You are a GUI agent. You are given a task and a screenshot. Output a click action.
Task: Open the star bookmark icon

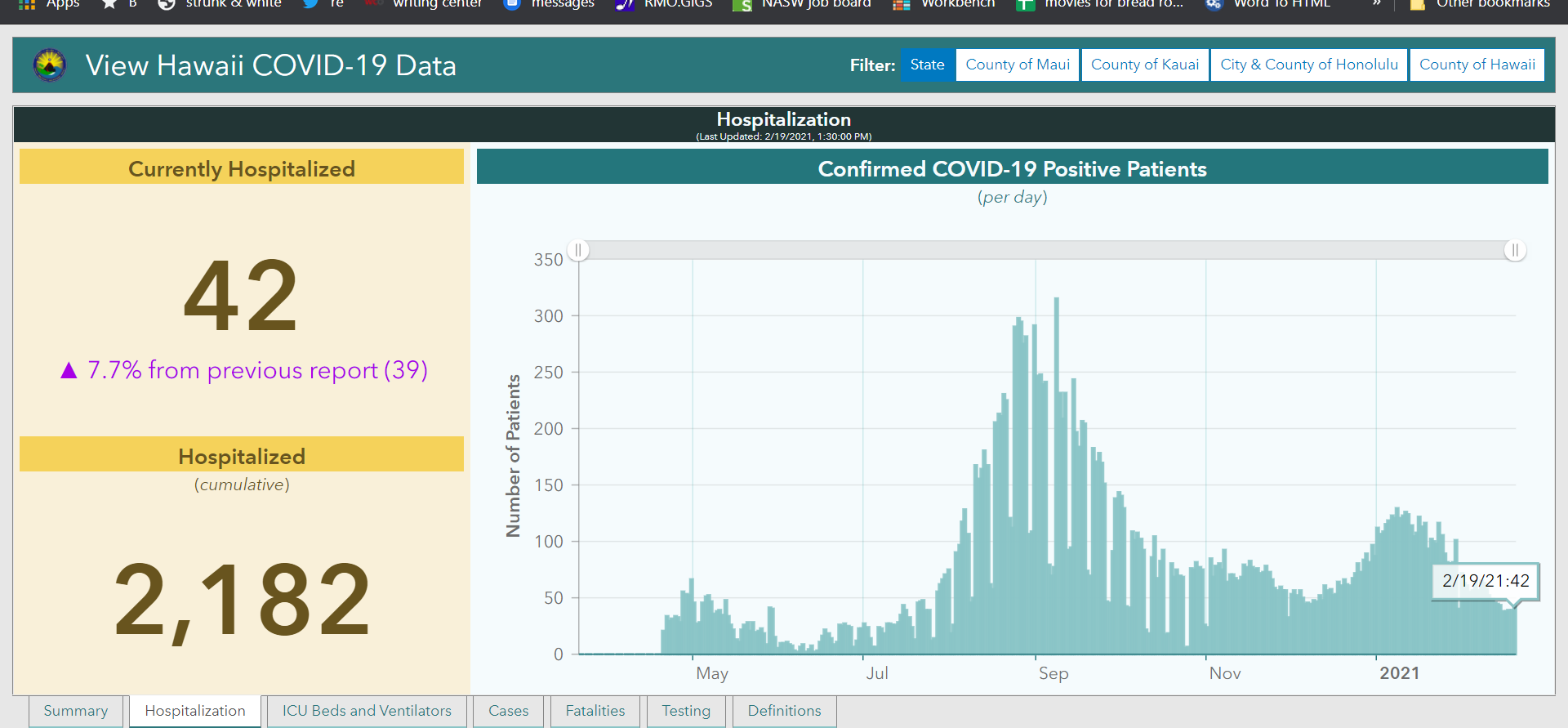pos(109,4)
